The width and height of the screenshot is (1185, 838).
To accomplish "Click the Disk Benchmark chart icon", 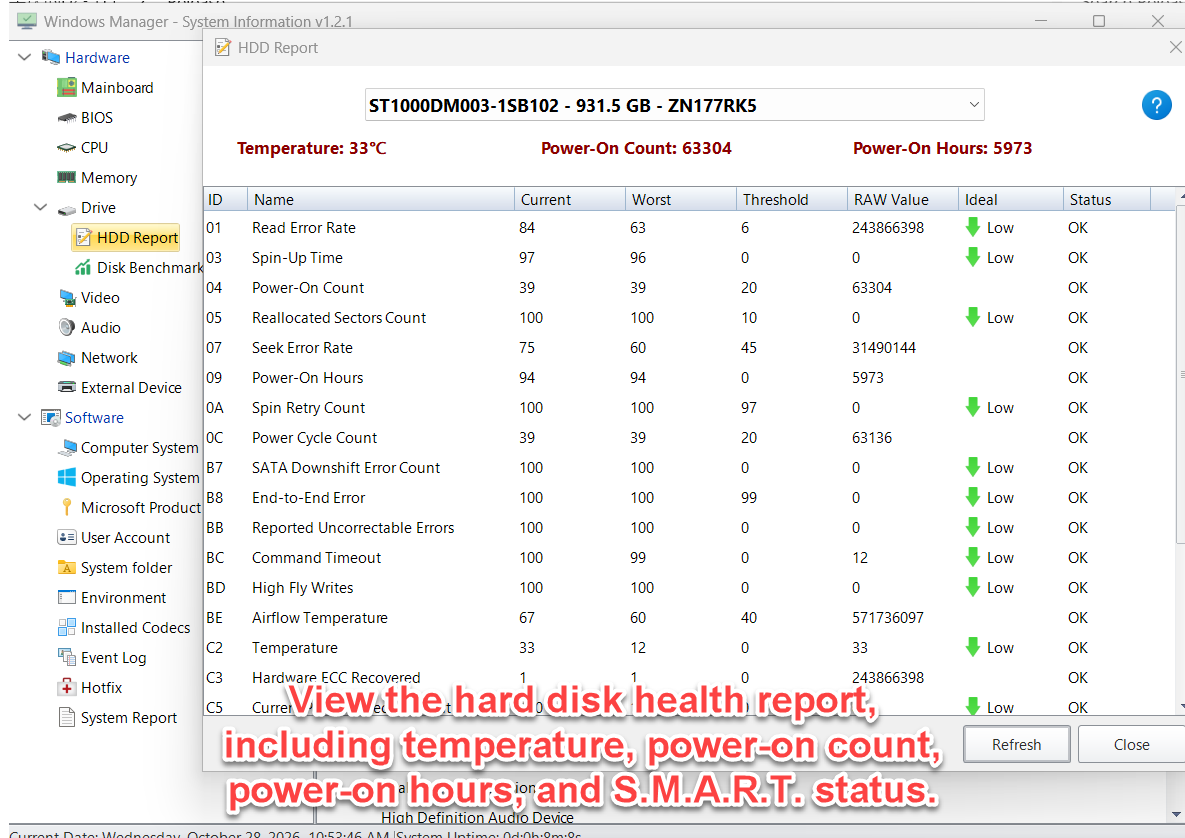I will pos(83,267).
